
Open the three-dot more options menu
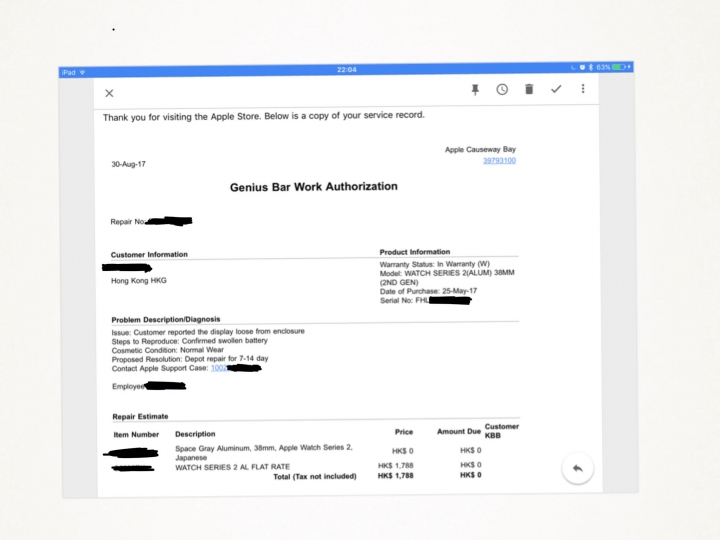tap(583, 88)
